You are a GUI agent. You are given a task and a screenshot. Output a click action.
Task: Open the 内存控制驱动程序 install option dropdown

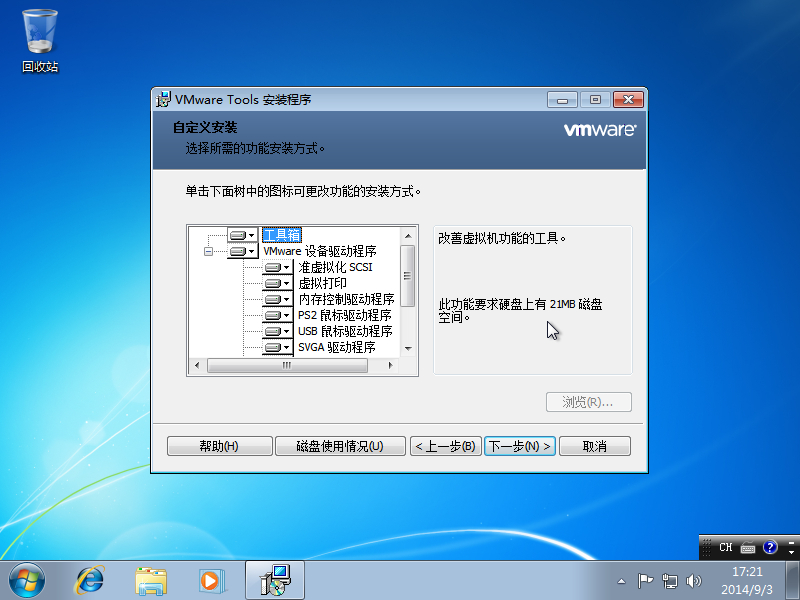[278, 299]
